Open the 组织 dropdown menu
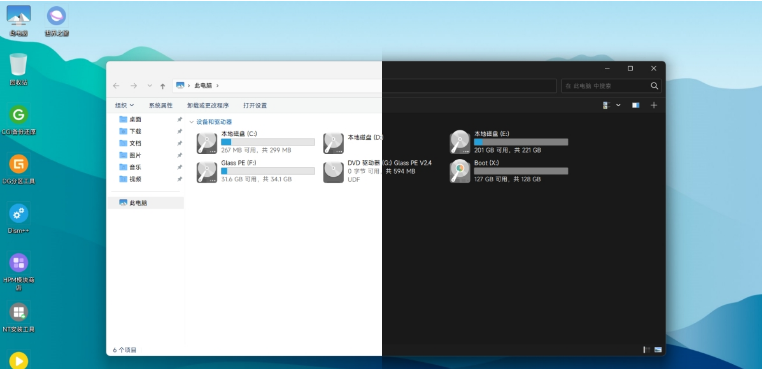Screen dimensions: 762x369 pyautogui.click(x=124, y=105)
